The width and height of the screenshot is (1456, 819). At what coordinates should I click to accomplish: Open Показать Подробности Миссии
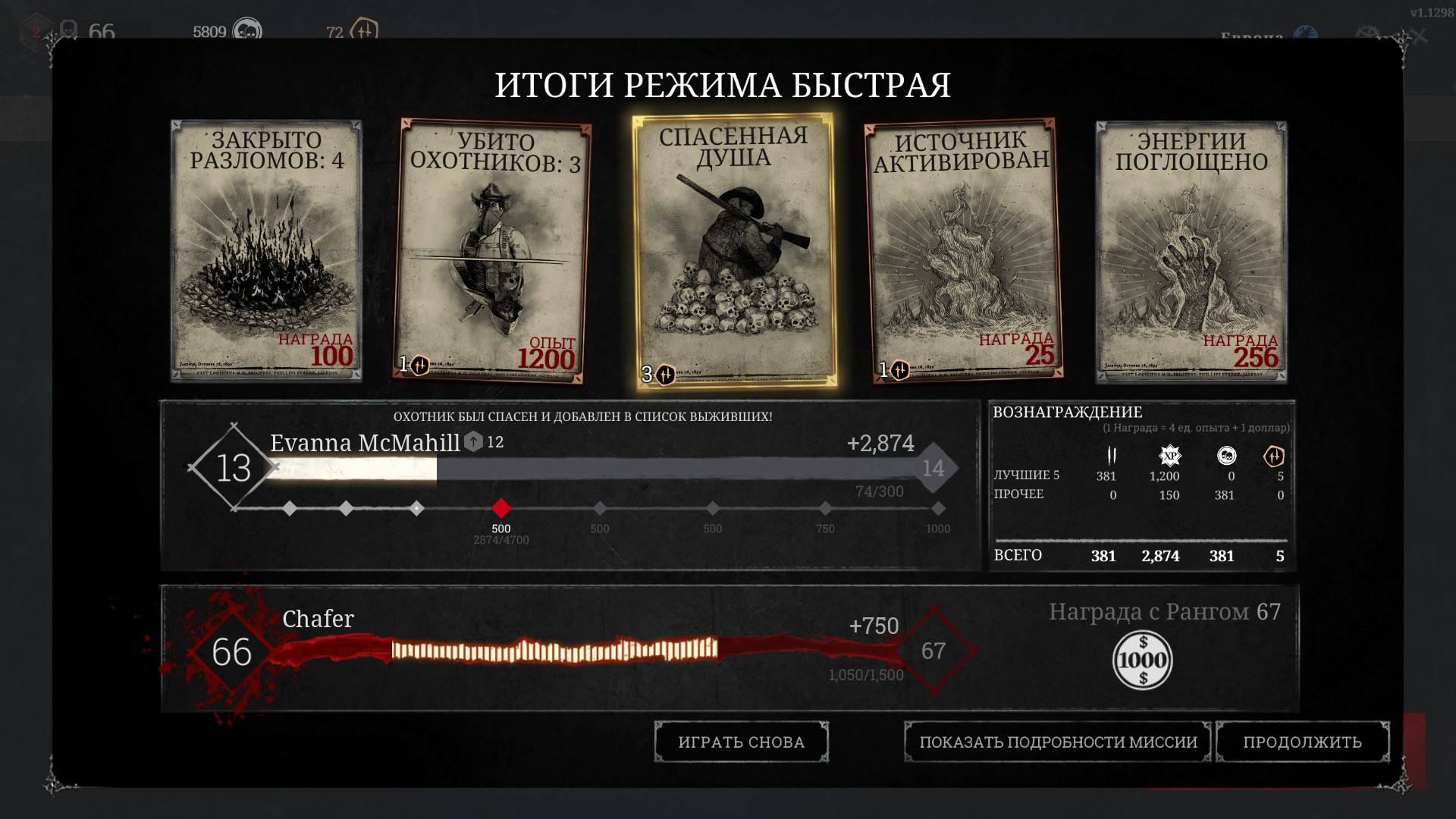coord(1058,742)
